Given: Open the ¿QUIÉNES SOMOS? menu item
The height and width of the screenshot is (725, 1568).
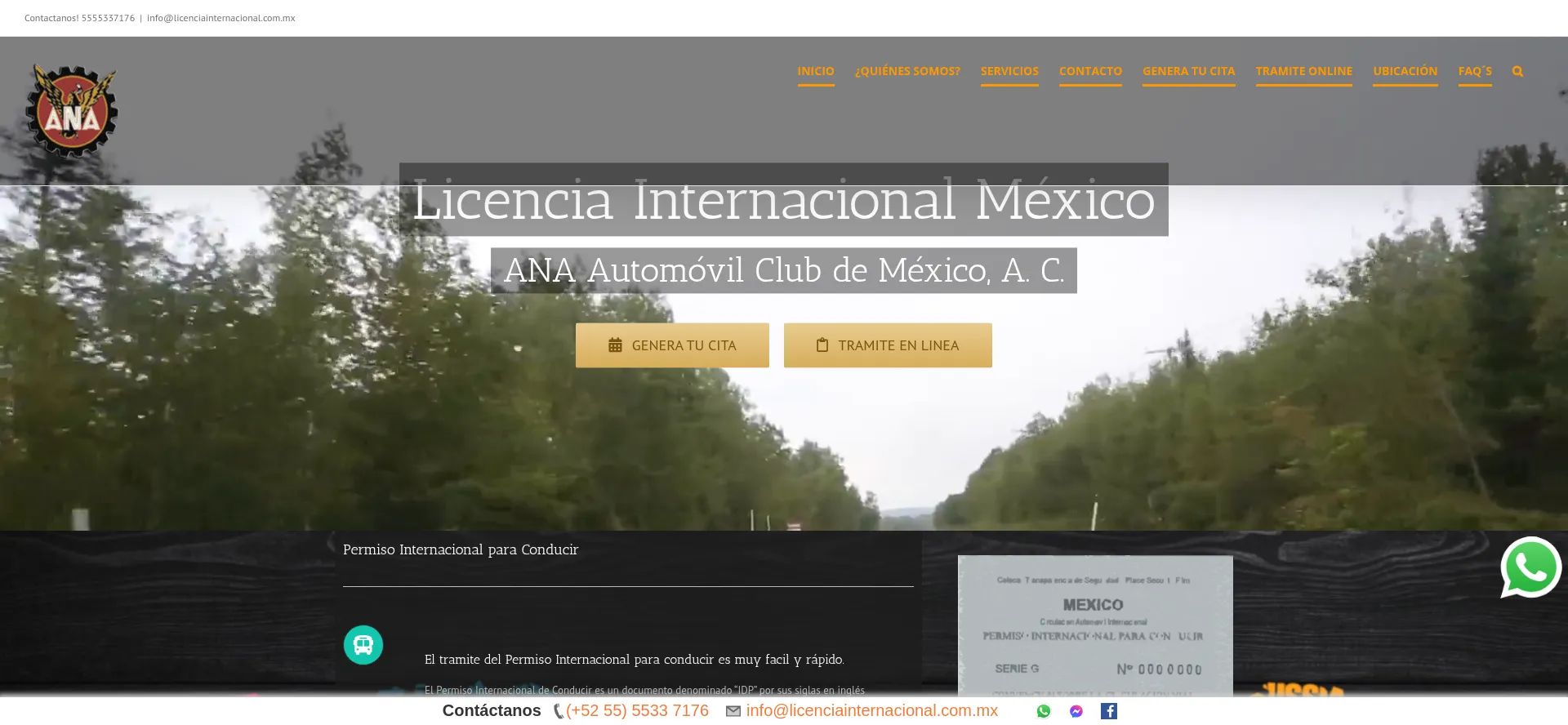Looking at the screenshot, I should point(907,72).
